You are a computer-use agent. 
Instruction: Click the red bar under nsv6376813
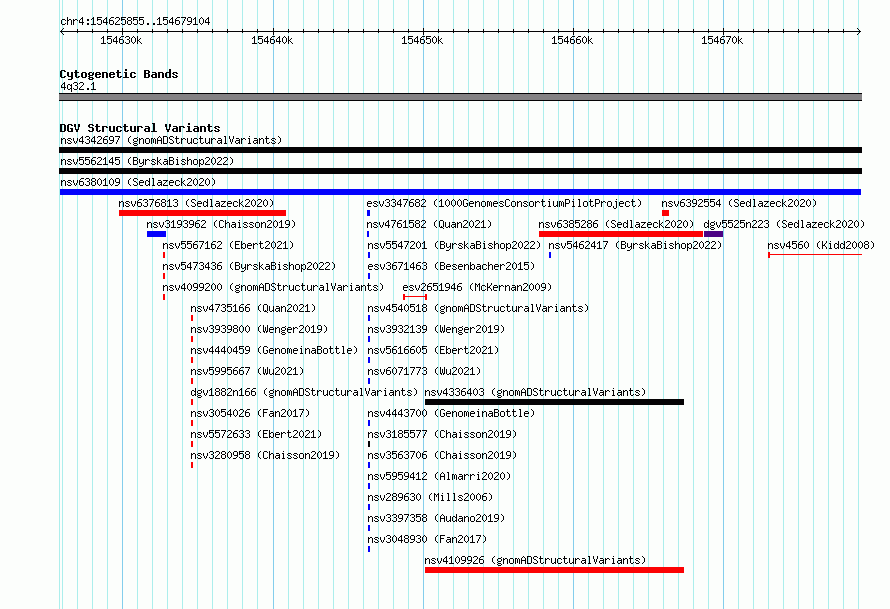point(202,213)
